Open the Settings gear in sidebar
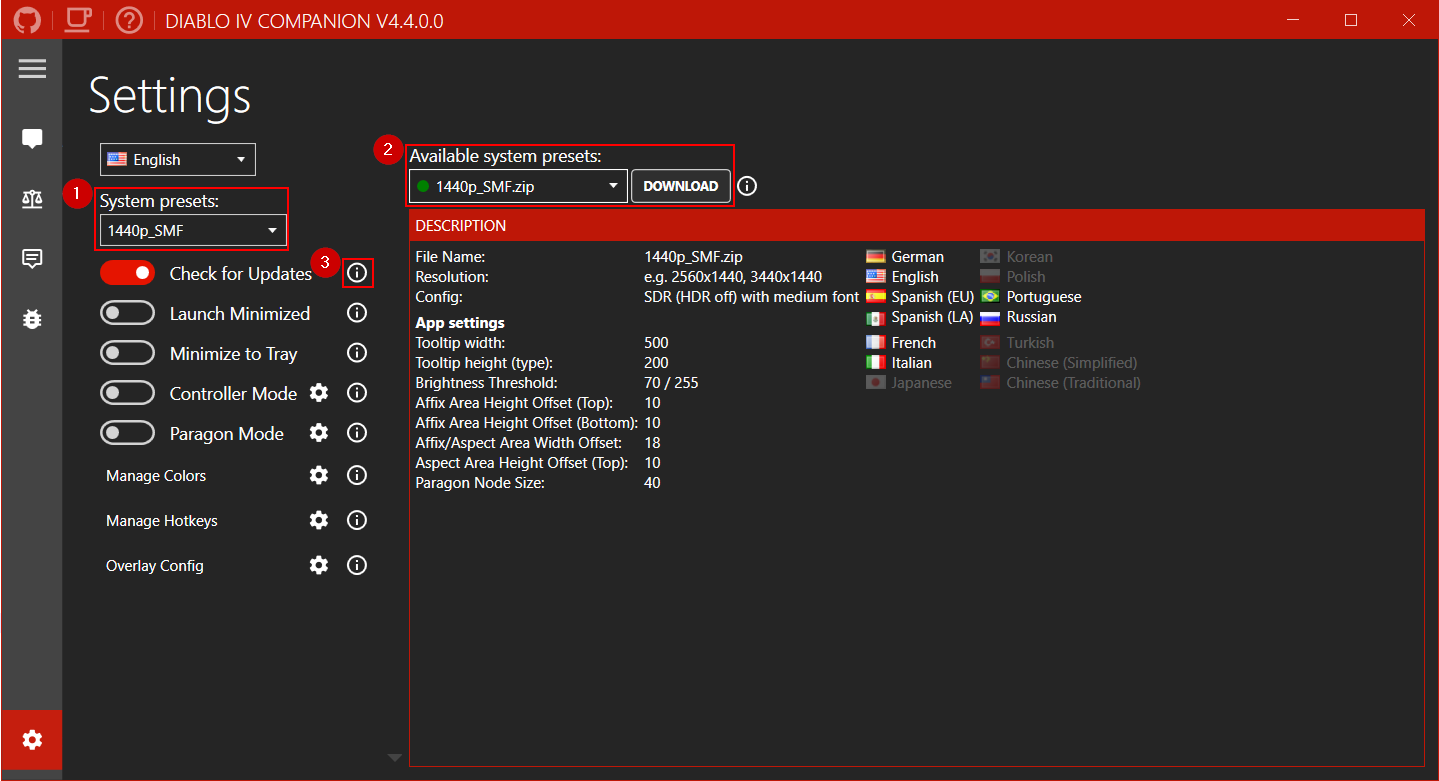The image size is (1439, 781). pos(32,740)
